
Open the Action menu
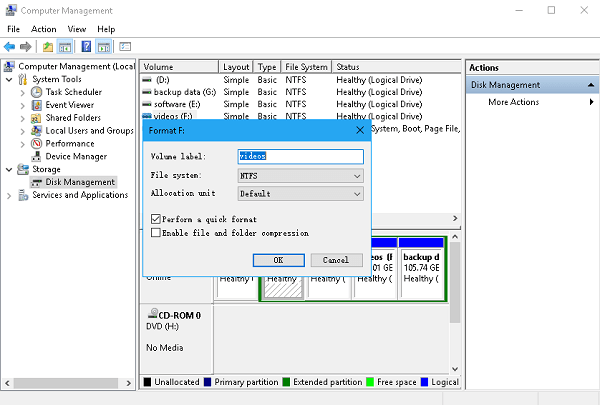click(x=44, y=29)
